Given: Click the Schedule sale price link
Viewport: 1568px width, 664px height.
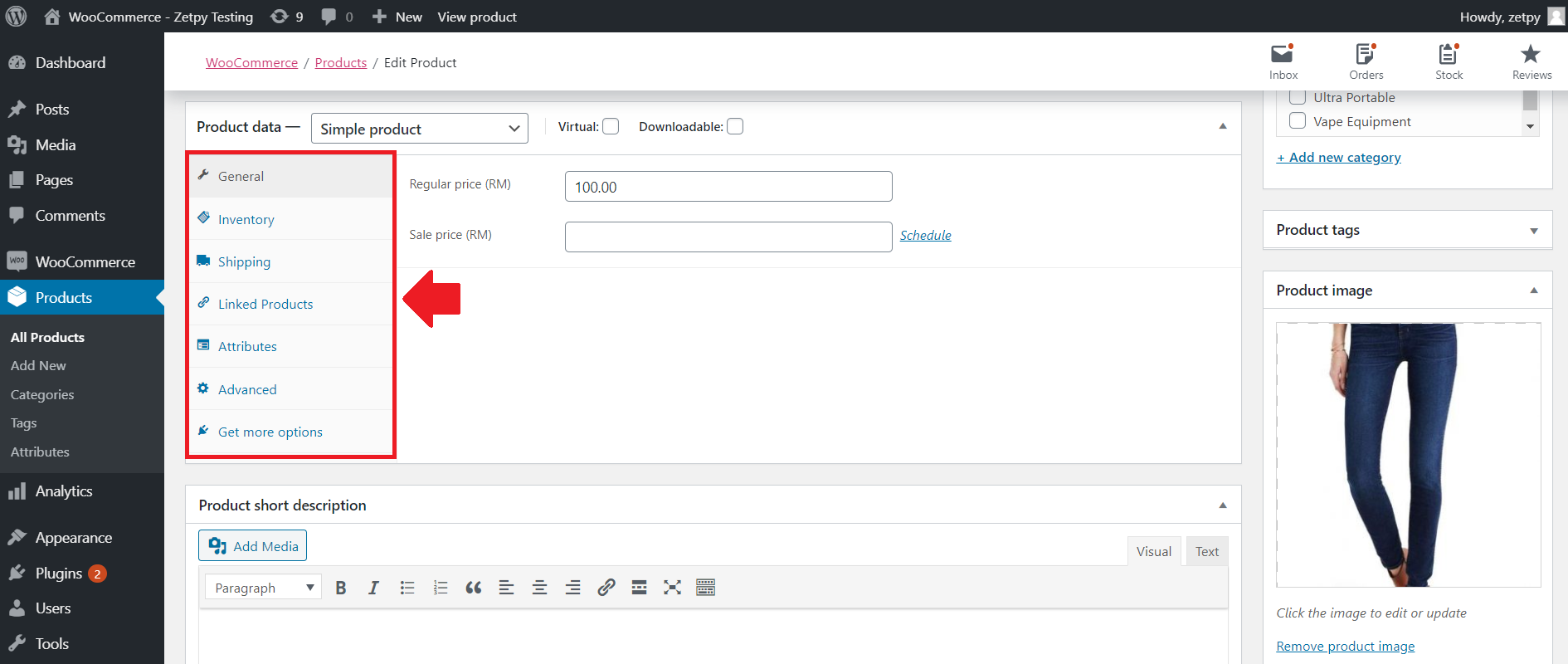Looking at the screenshot, I should (x=926, y=236).
